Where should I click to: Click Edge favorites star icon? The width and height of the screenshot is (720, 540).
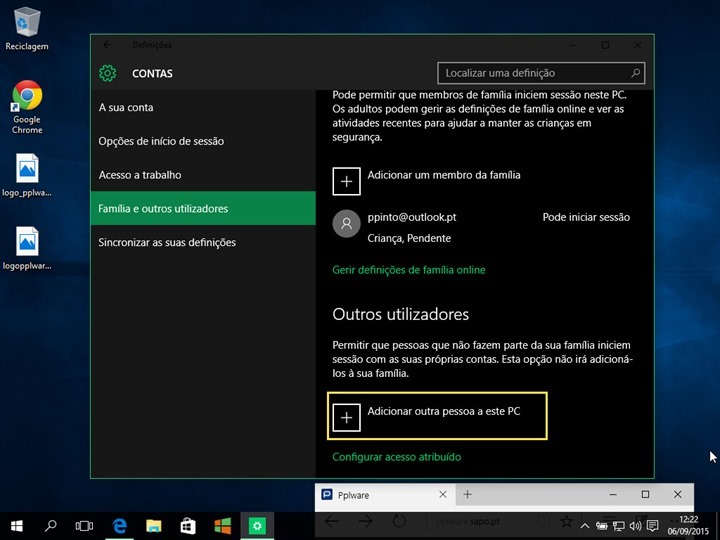(567, 521)
